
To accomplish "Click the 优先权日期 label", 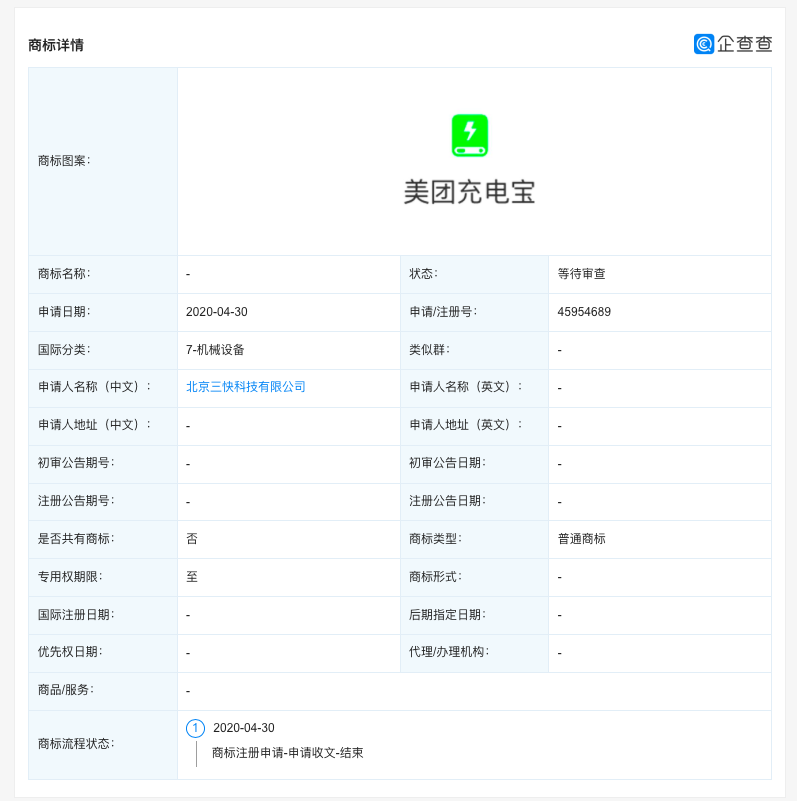I will coord(70,652).
